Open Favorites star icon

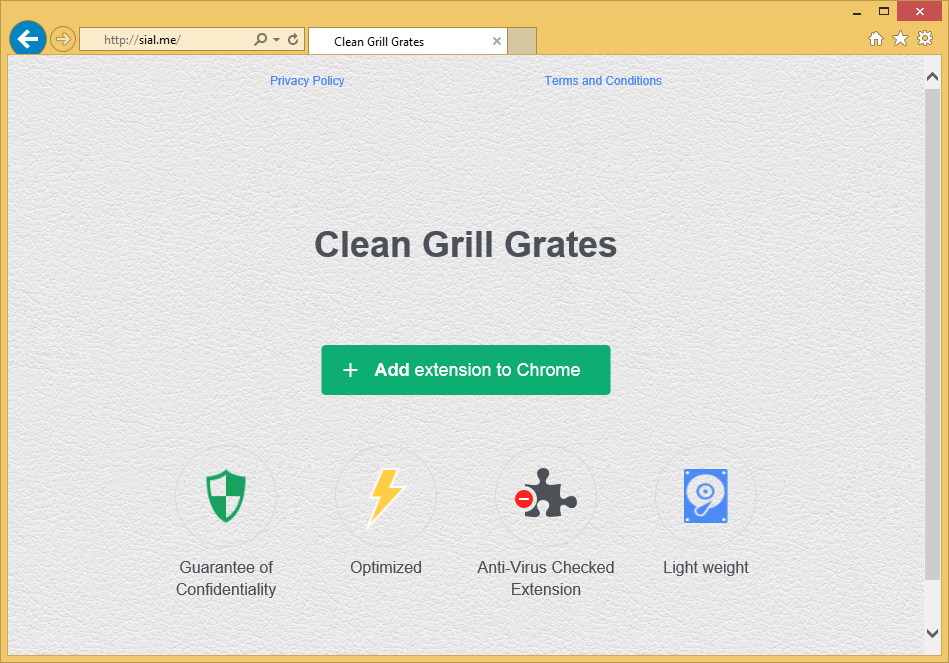pyautogui.click(x=901, y=39)
